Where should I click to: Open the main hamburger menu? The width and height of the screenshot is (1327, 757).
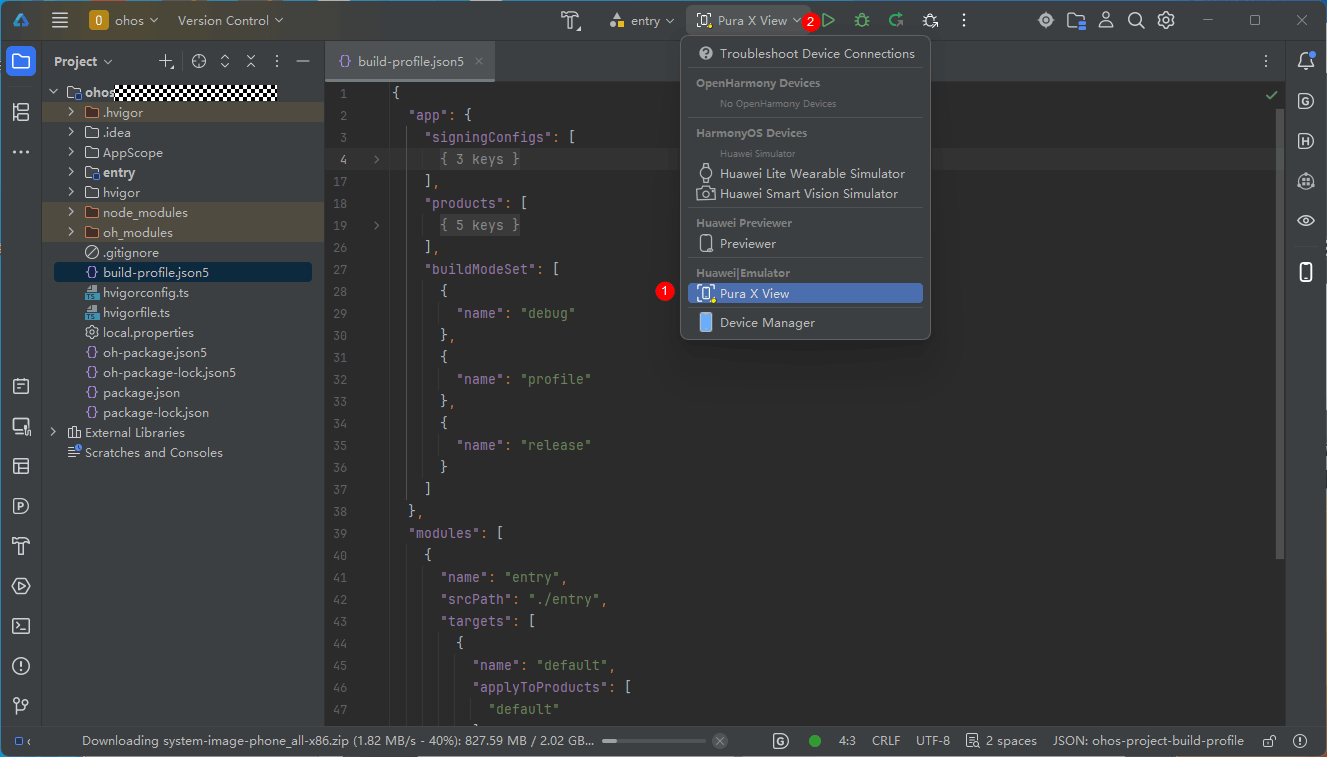pyautogui.click(x=60, y=20)
